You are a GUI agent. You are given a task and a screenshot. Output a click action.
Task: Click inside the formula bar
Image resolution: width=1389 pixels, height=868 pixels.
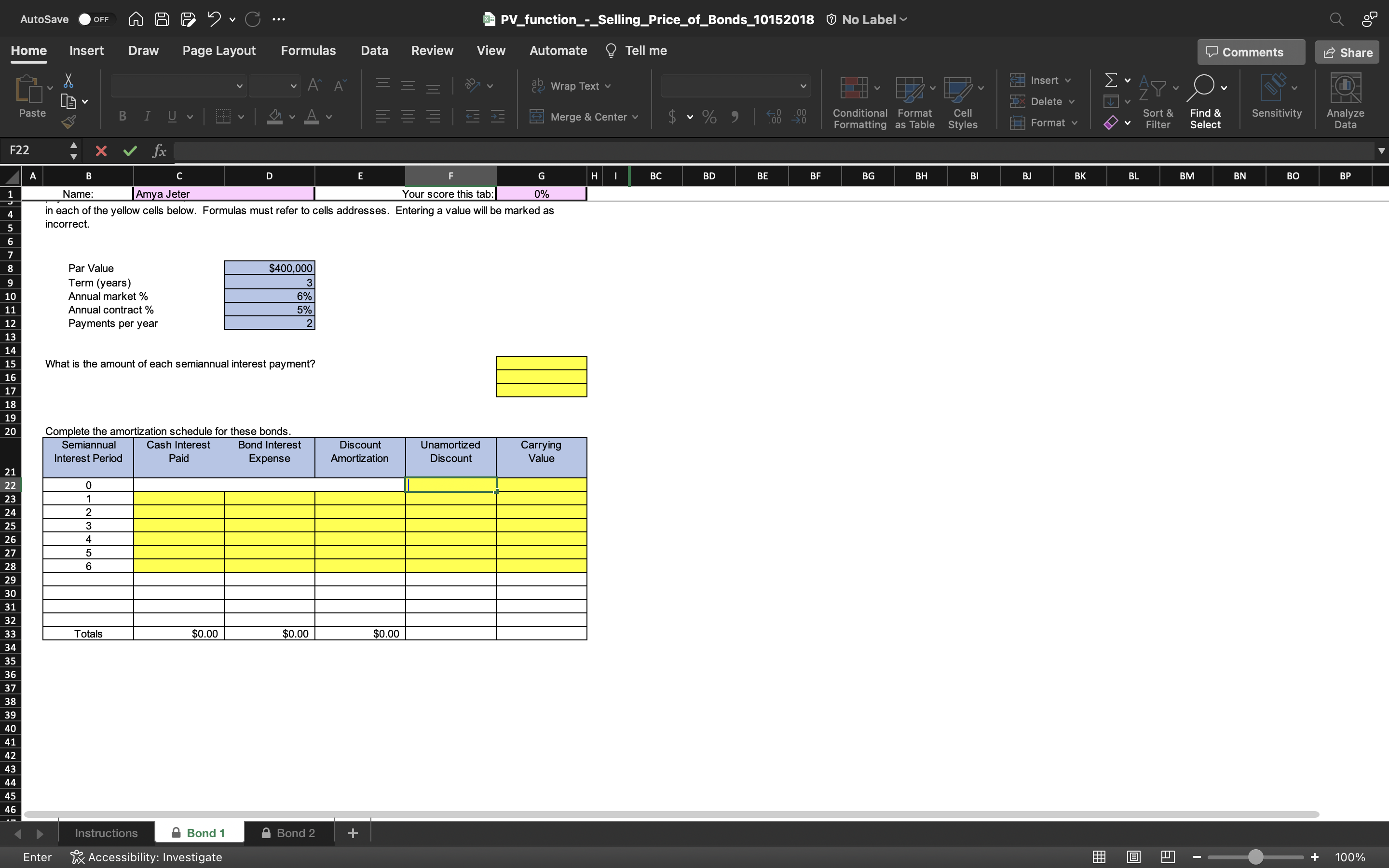(x=459, y=150)
